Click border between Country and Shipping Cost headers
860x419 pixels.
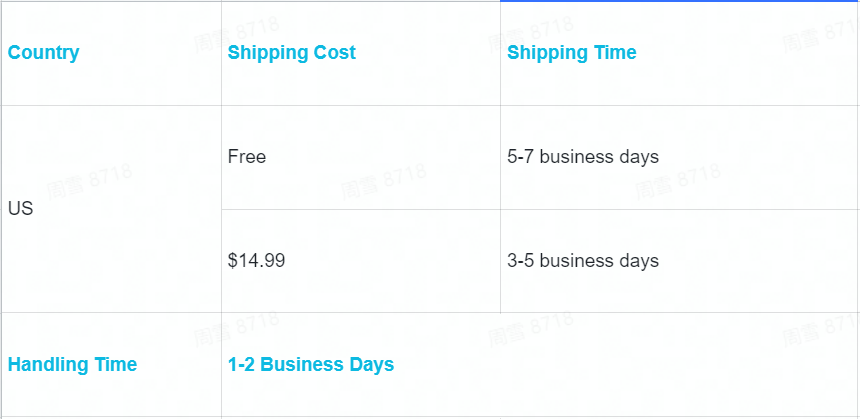coord(222,53)
